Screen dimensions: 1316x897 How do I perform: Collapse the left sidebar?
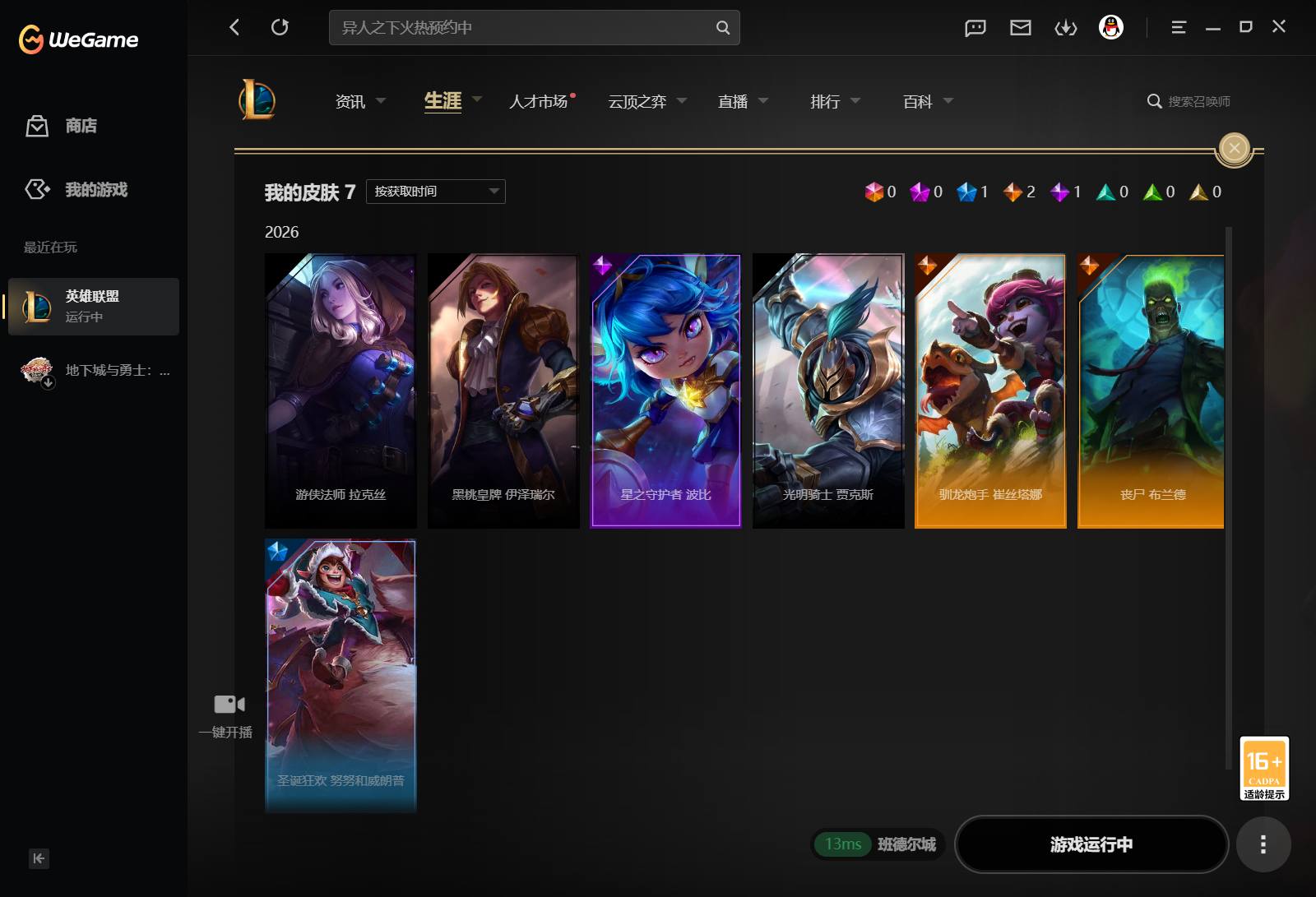(39, 858)
